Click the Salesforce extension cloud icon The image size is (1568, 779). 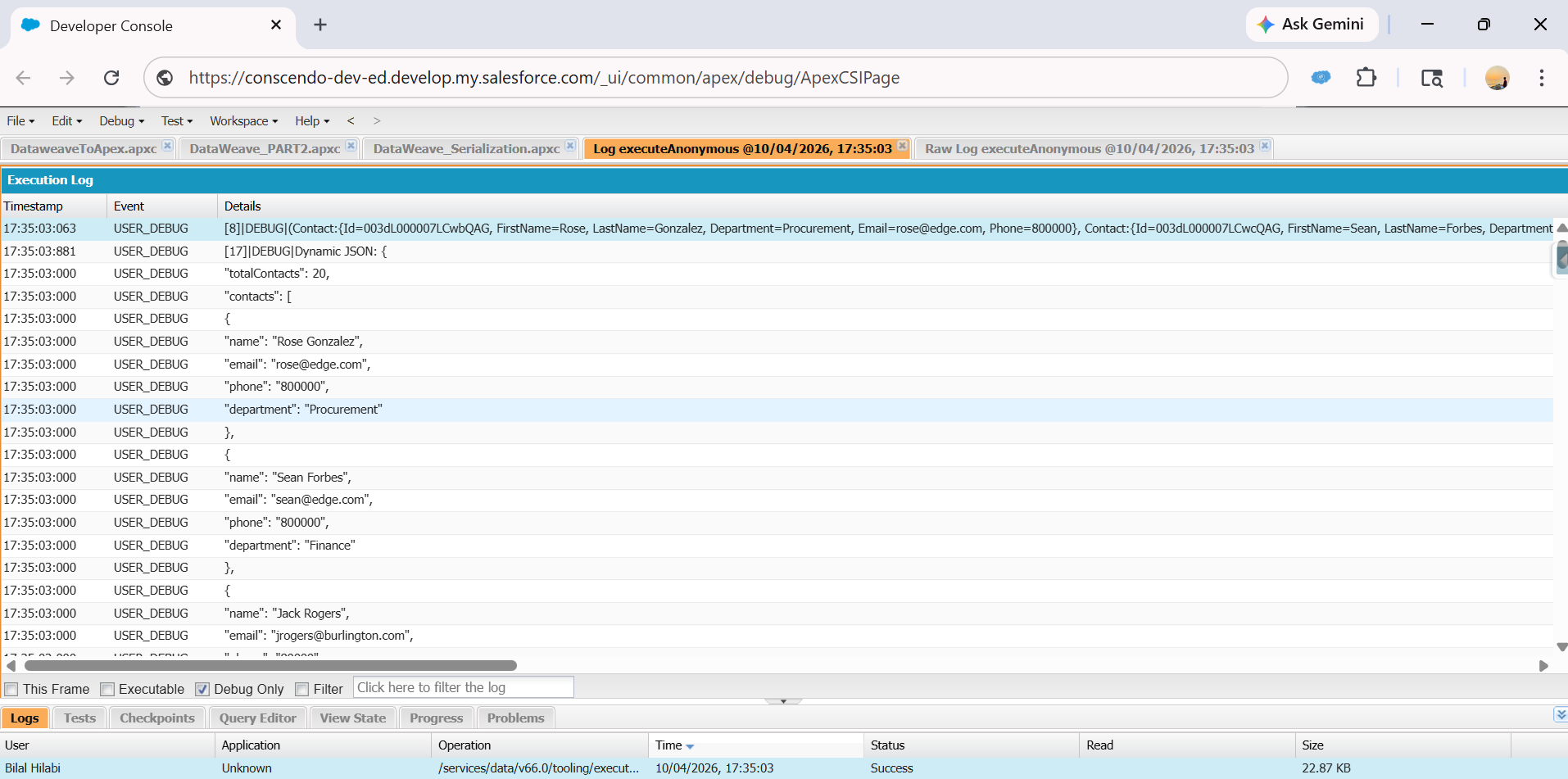pyautogui.click(x=1320, y=78)
